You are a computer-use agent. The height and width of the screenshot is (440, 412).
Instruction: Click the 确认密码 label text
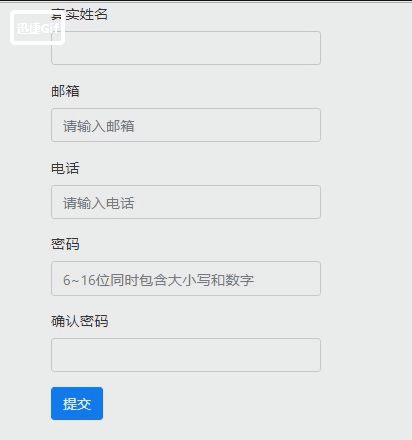tap(79, 321)
